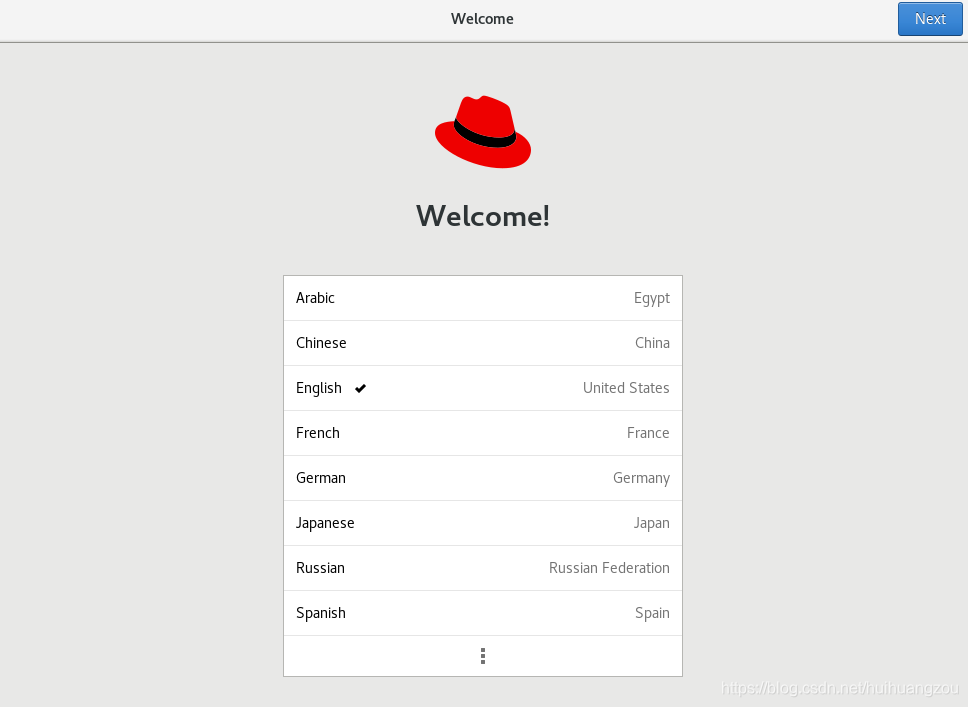968x707 pixels.
Task: Select Russian language row
Action: click(x=483, y=569)
